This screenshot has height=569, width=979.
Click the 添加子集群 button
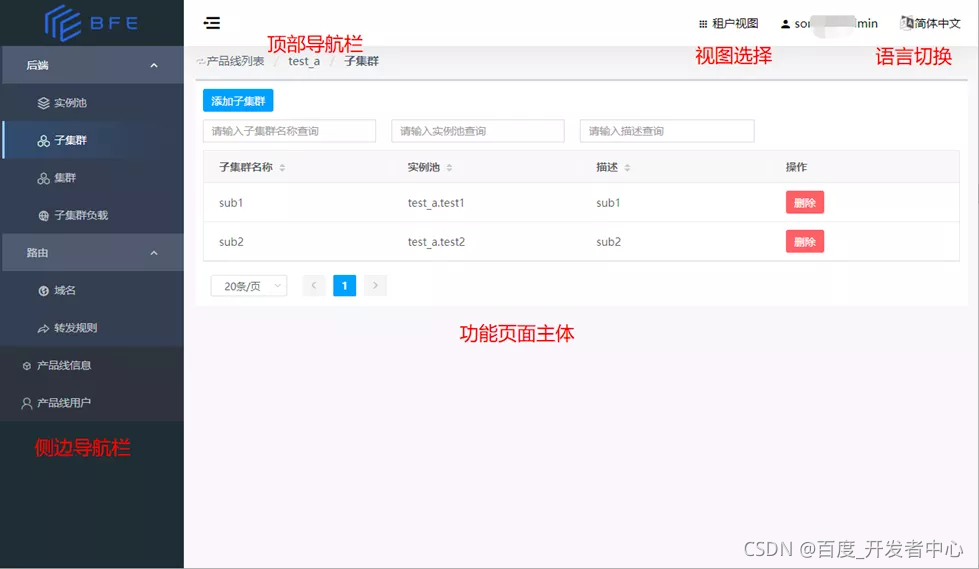tap(238, 101)
